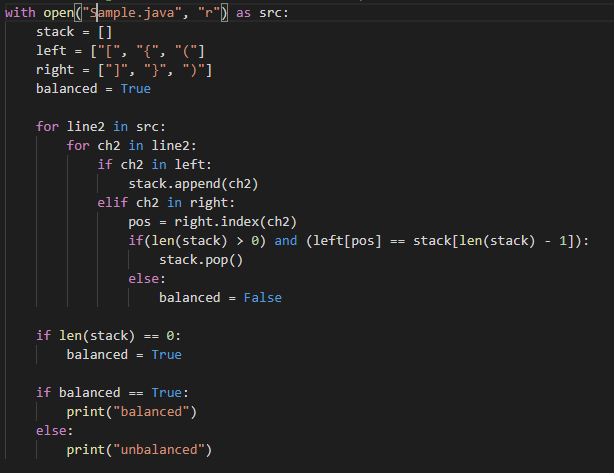Viewport: 614px width, 473px height.
Task: Click the "balanced" string in print
Action: [151, 412]
